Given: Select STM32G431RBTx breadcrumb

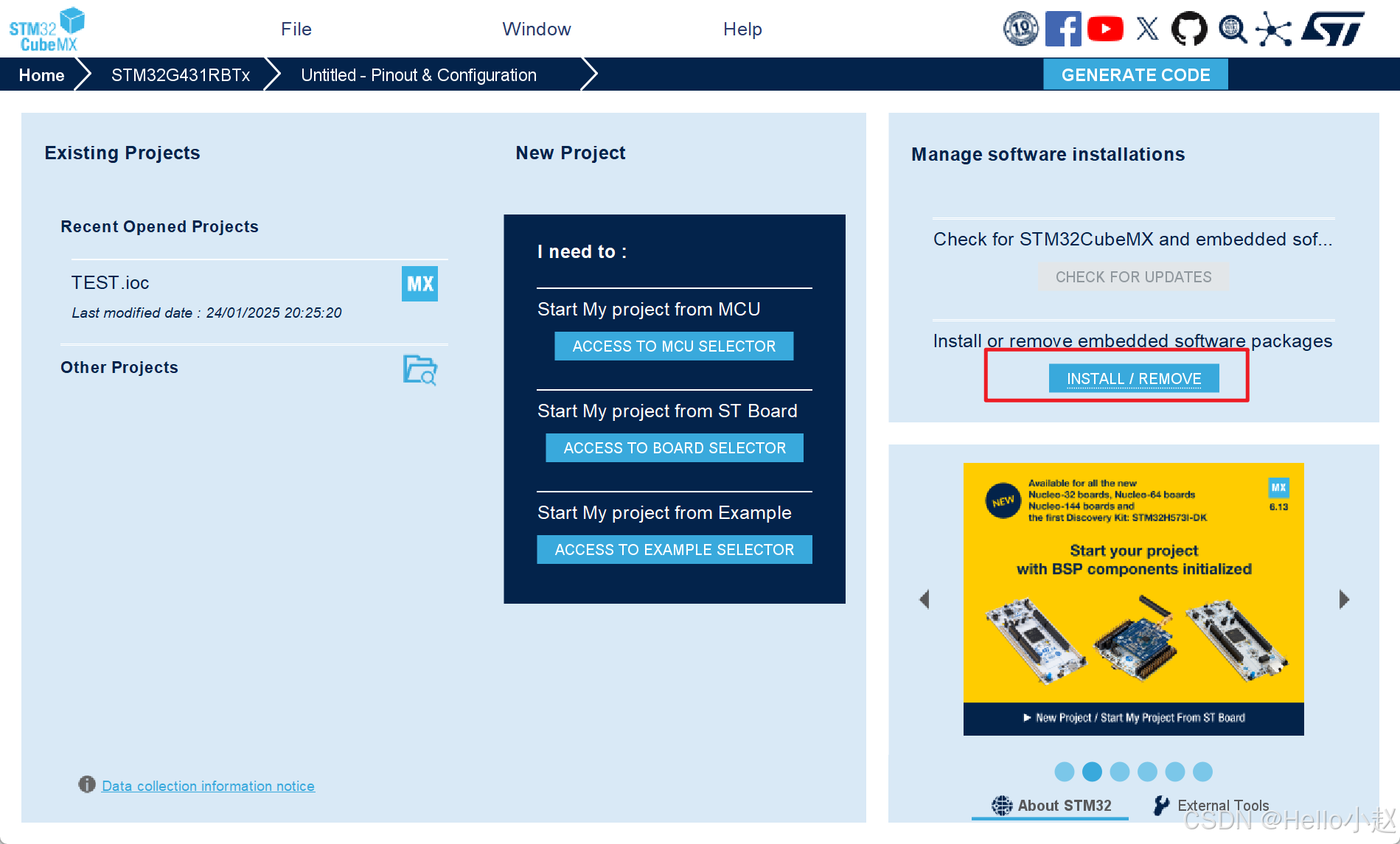Looking at the screenshot, I should pyautogui.click(x=181, y=75).
